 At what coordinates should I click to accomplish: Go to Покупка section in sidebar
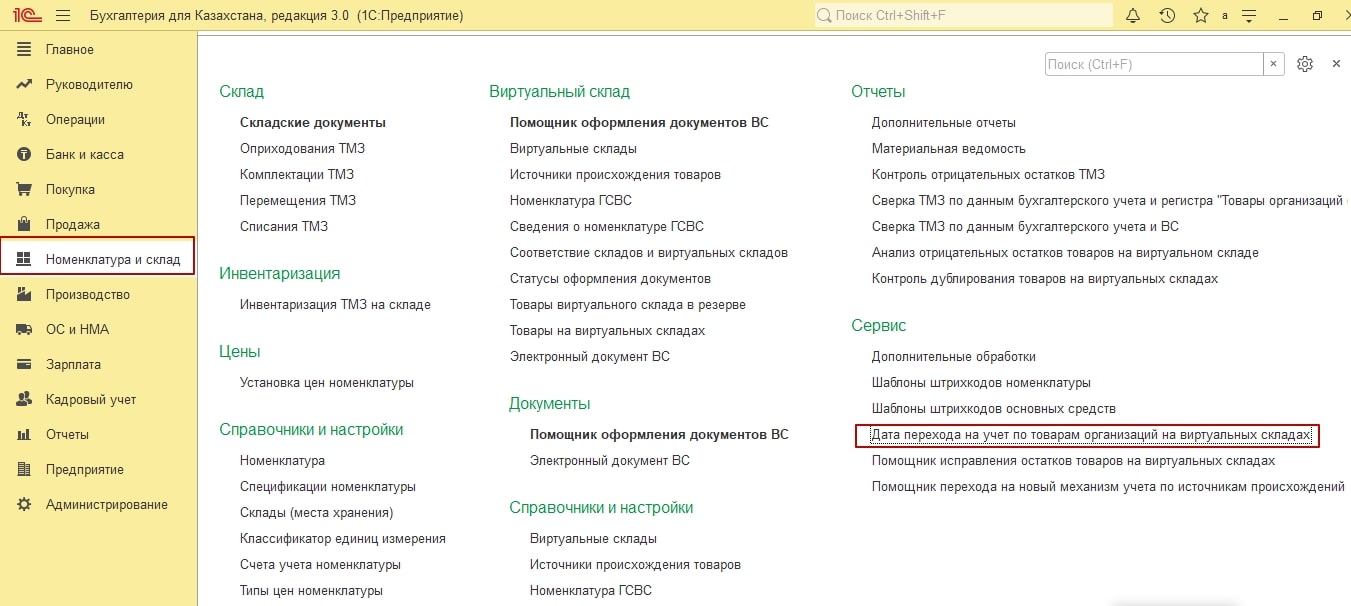click(x=70, y=189)
